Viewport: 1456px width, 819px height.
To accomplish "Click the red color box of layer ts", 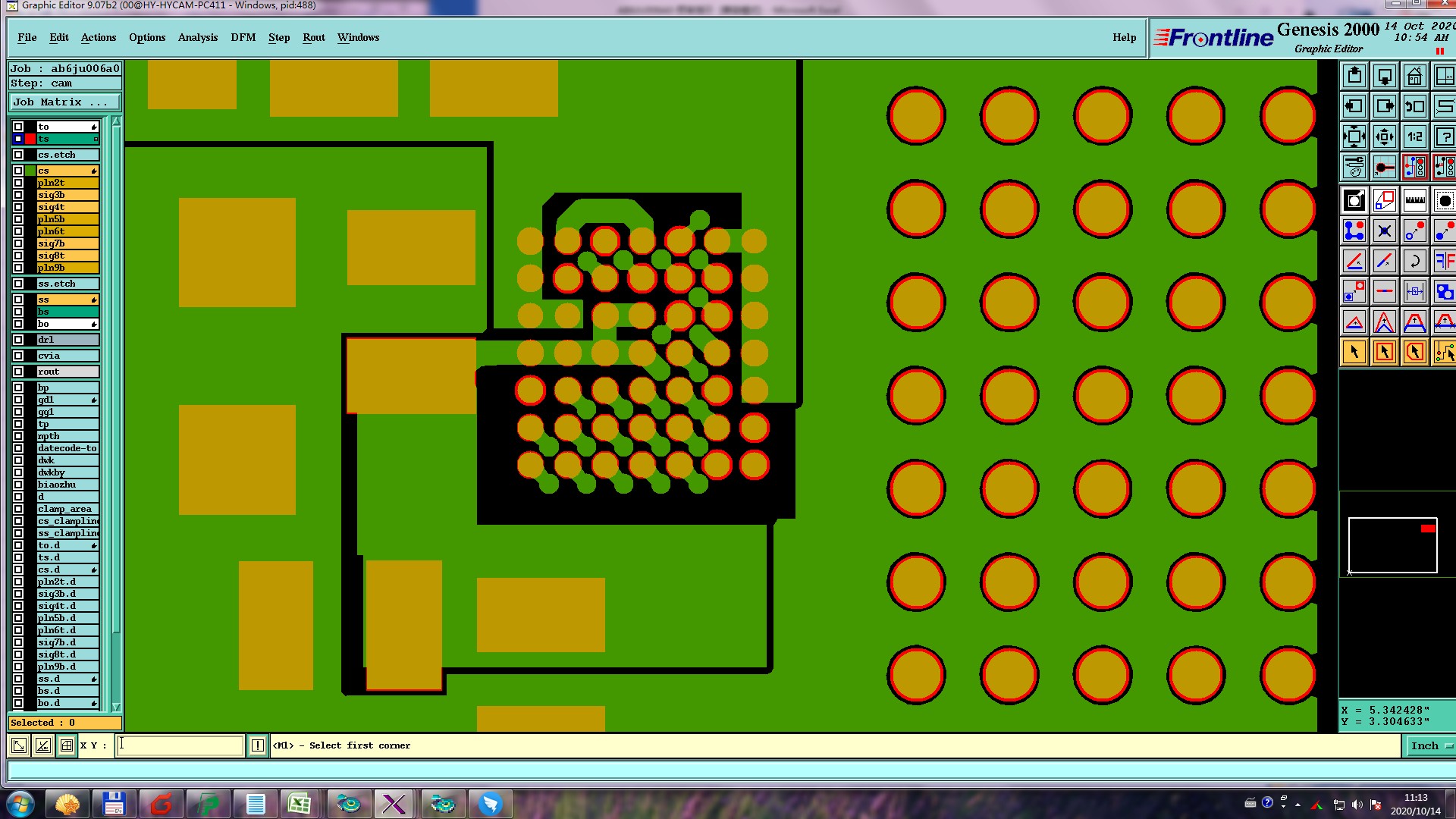I will point(30,139).
